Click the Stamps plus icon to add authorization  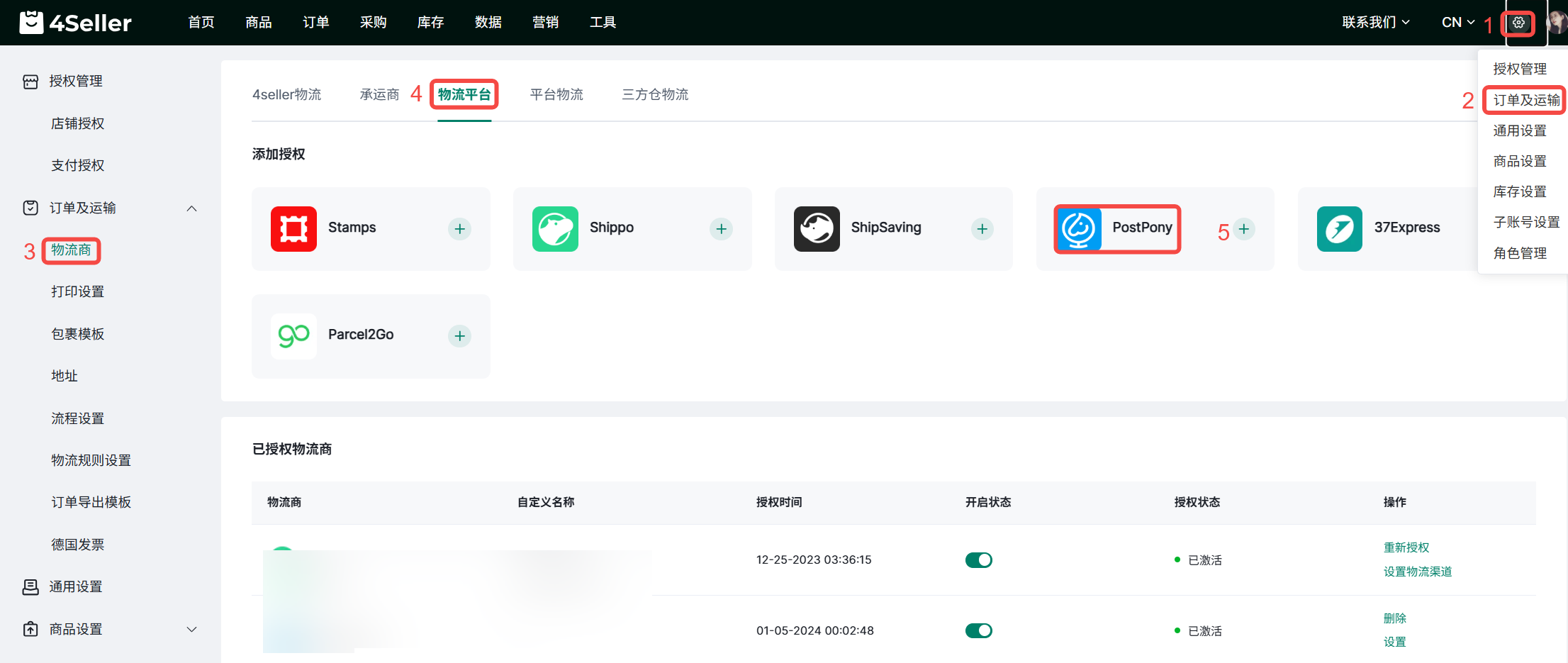[x=459, y=229]
